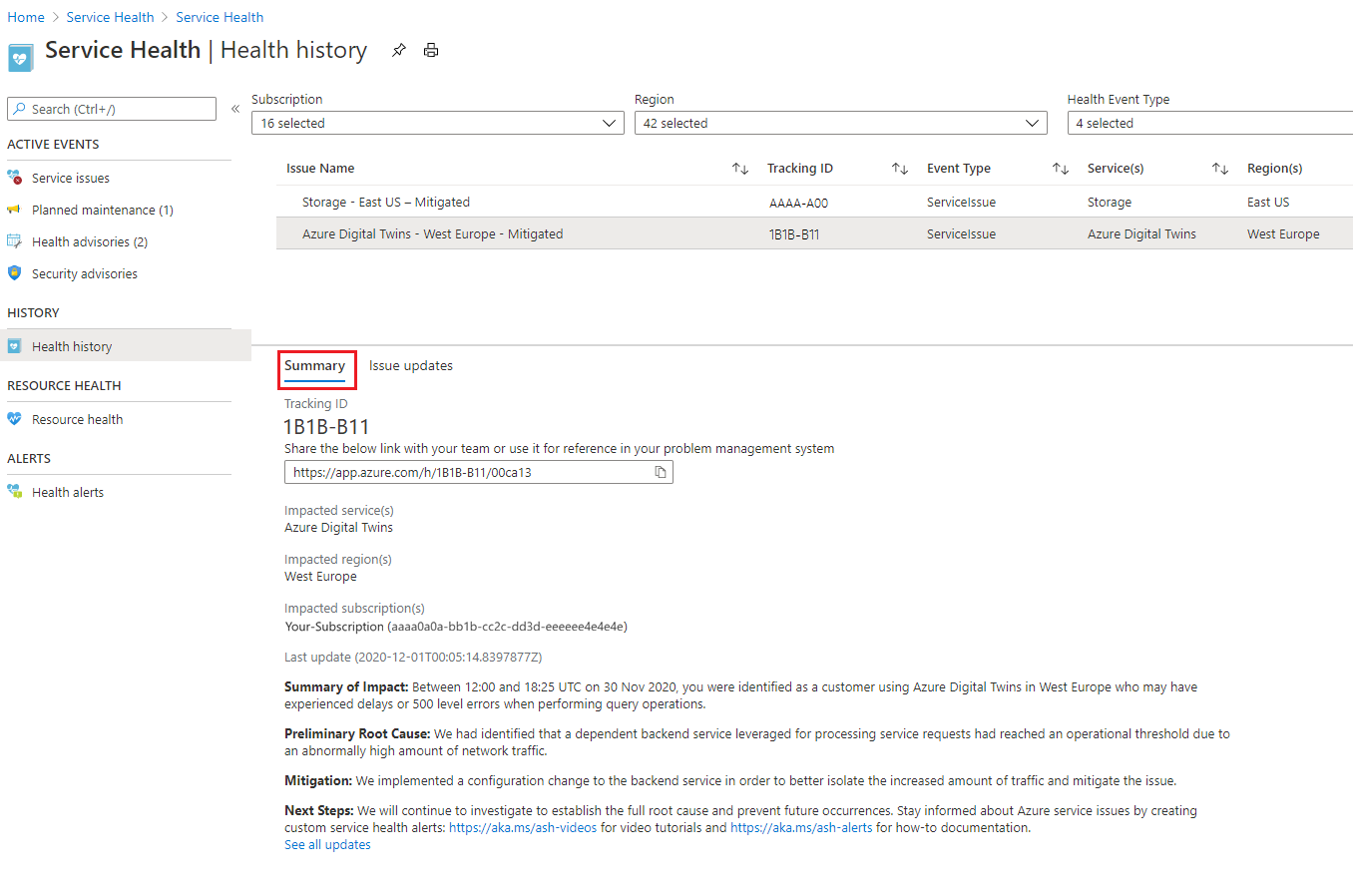Collapse the sidebar with double-chevron icon
This screenshot has height=896, width=1353.
coord(235,109)
